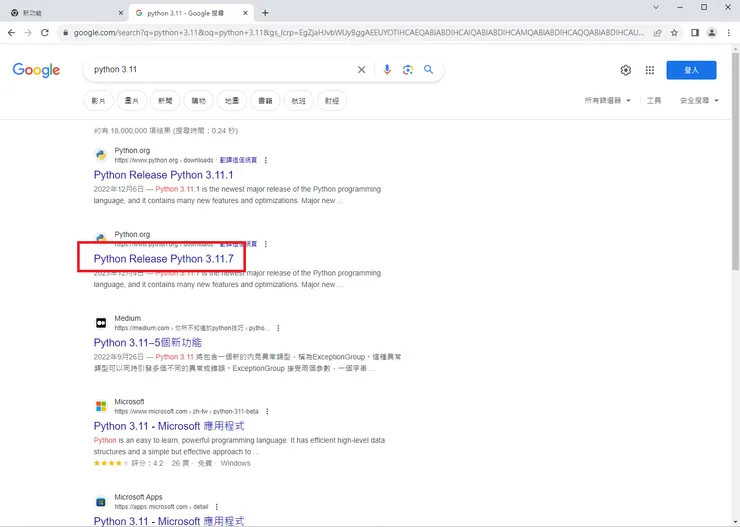Click the Google search input with 'python 3.11'
Viewport: 740px width, 527px height.
[222, 70]
